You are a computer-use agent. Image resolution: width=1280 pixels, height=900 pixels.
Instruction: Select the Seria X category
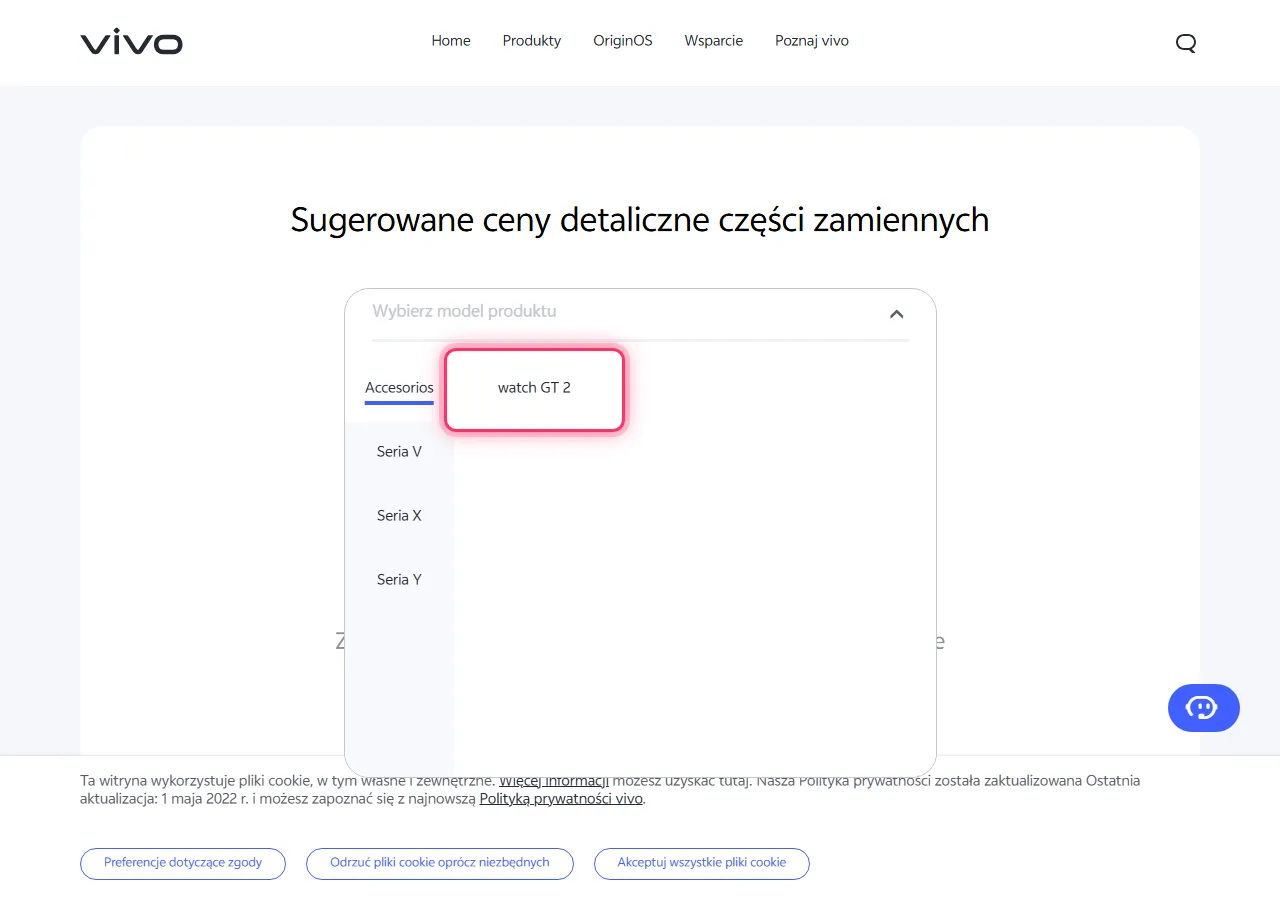[399, 516]
